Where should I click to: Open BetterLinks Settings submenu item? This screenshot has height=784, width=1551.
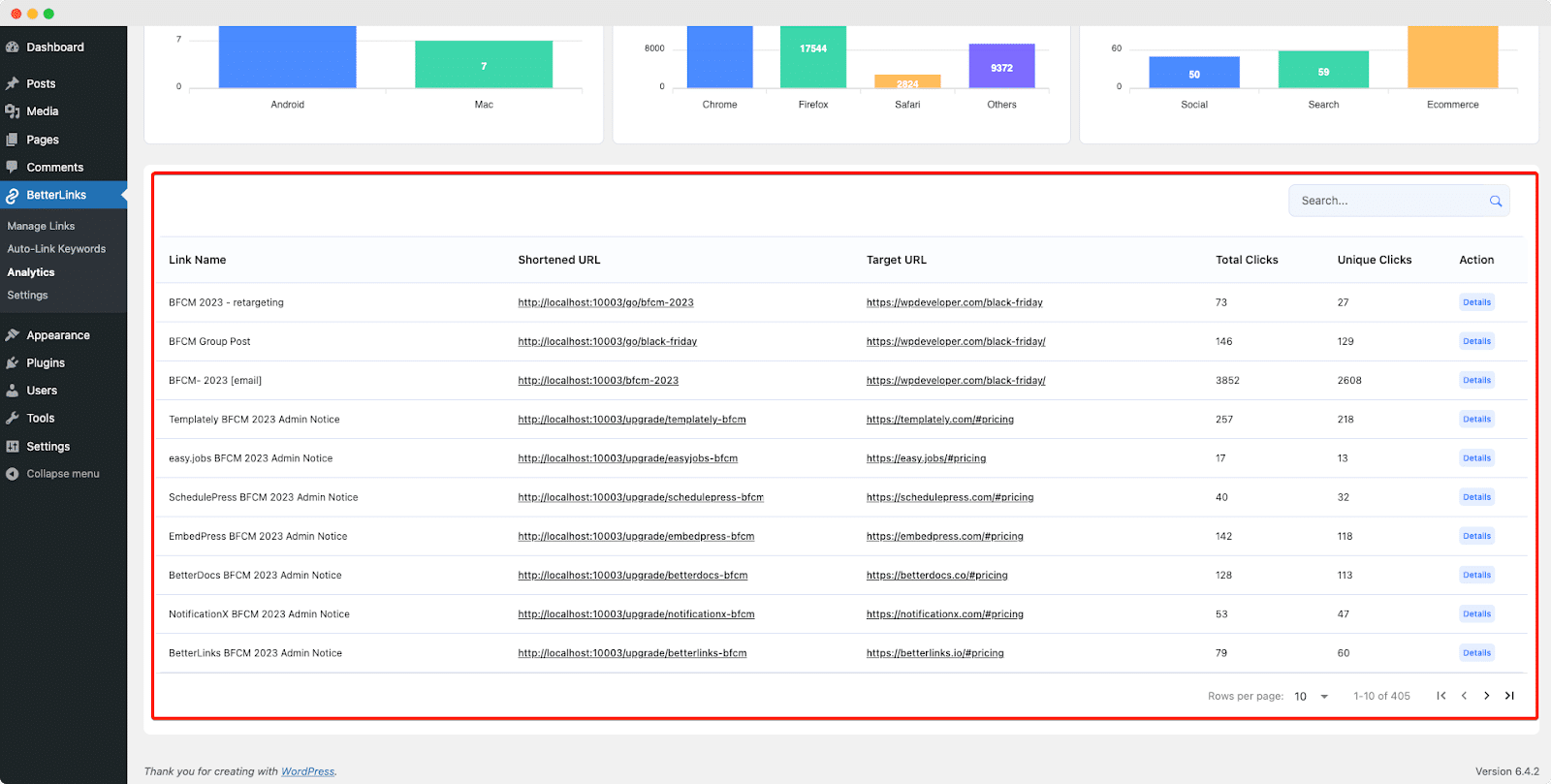click(x=27, y=296)
